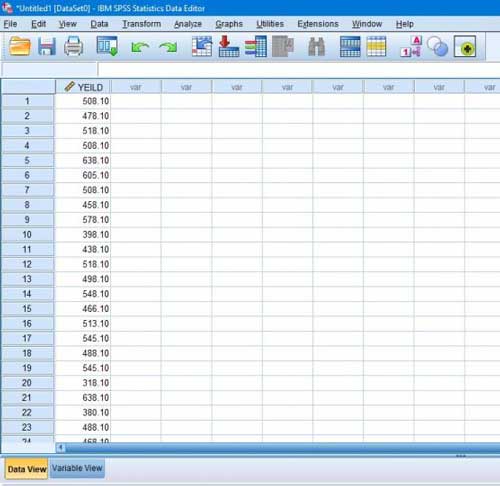500x486 pixels.
Task: Click the cell editor input bar
Action: tap(299, 69)
